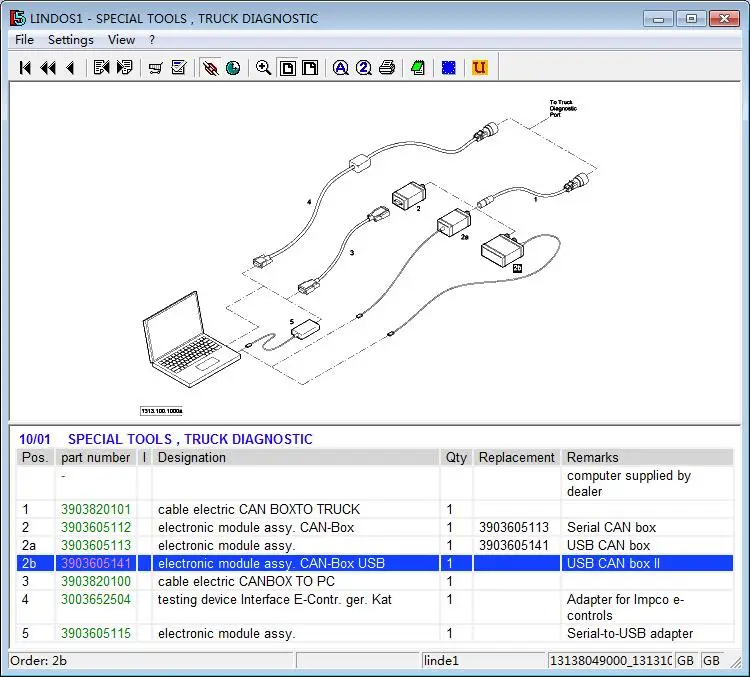Open the order checklist icon
750x677 pixels.
pyautogui.click(x=179, y=67)
